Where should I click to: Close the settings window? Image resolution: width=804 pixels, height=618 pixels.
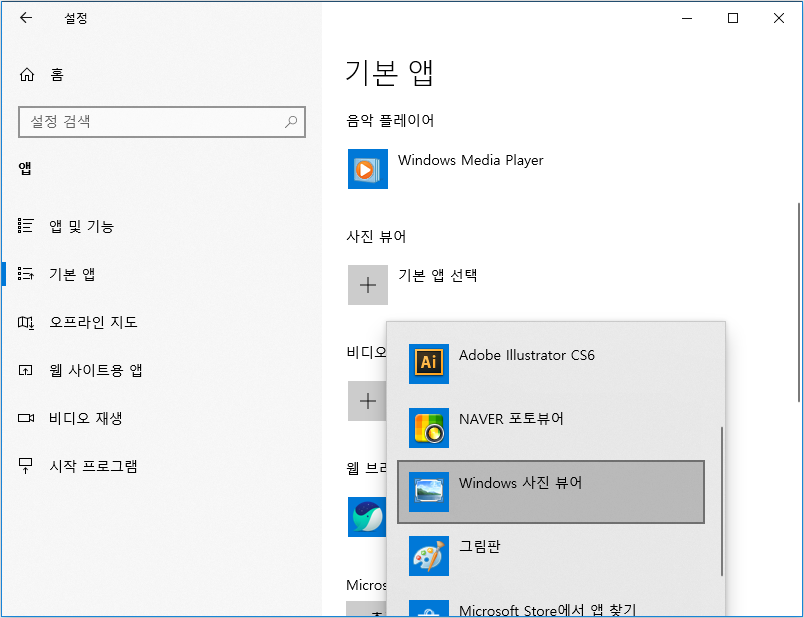[778, 18]
